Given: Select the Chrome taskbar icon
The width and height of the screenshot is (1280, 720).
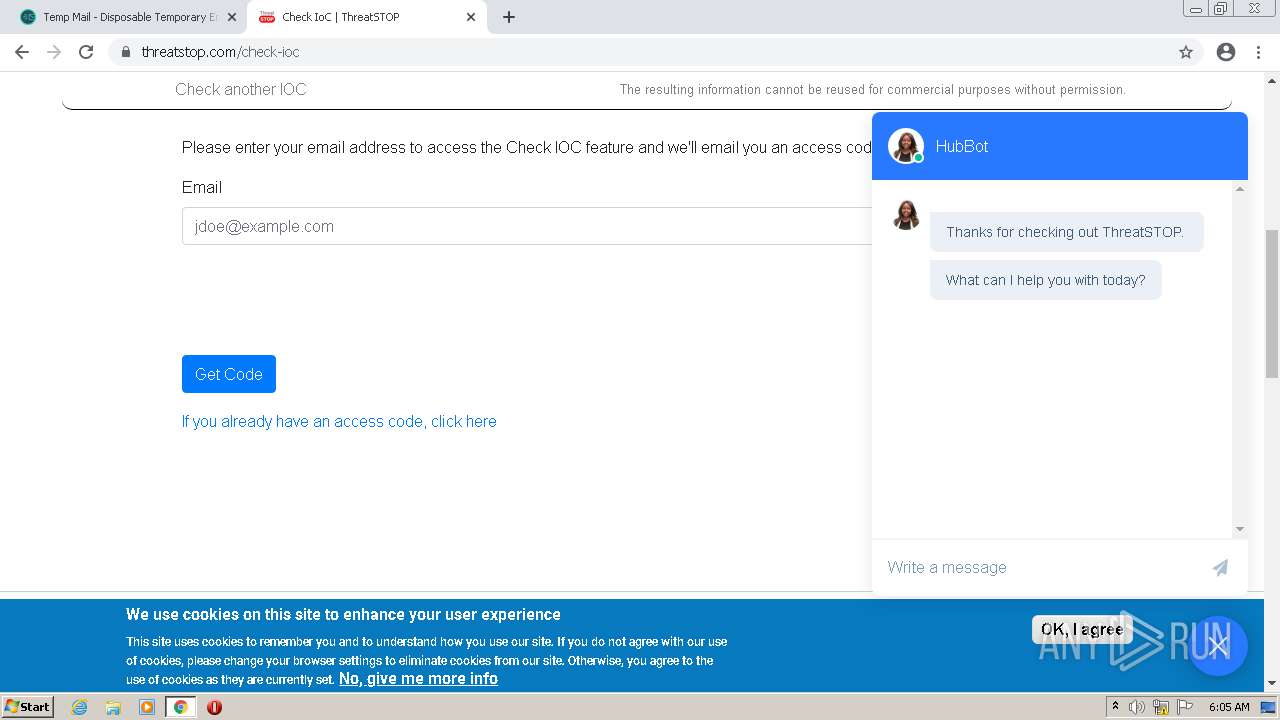Looking at the screenshot, I should (x=181, y=707).
